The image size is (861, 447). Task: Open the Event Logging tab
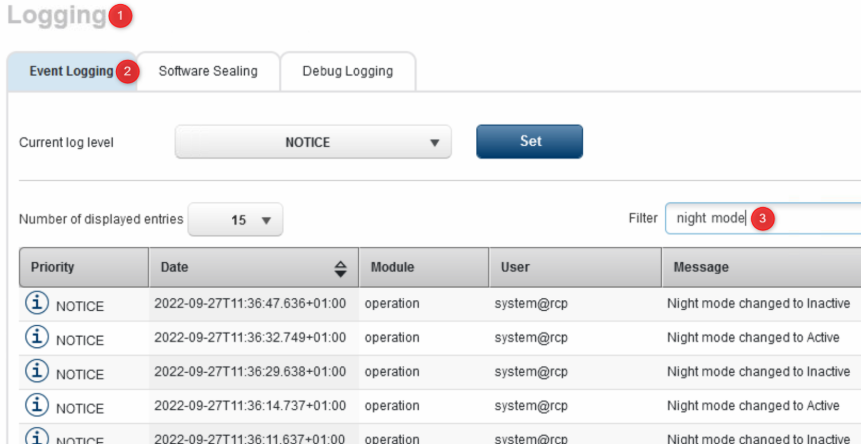coord(71,71)
